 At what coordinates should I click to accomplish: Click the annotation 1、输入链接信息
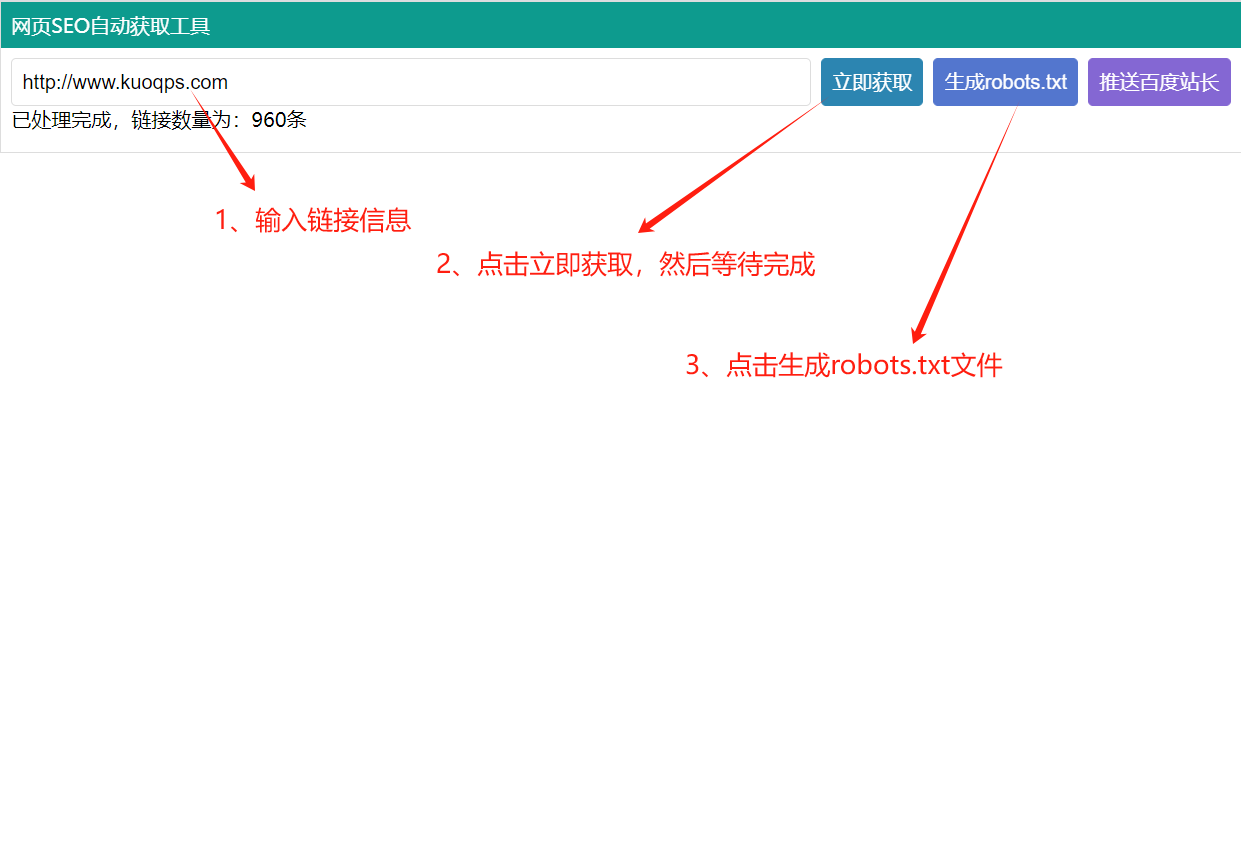[x=313, y=220]
